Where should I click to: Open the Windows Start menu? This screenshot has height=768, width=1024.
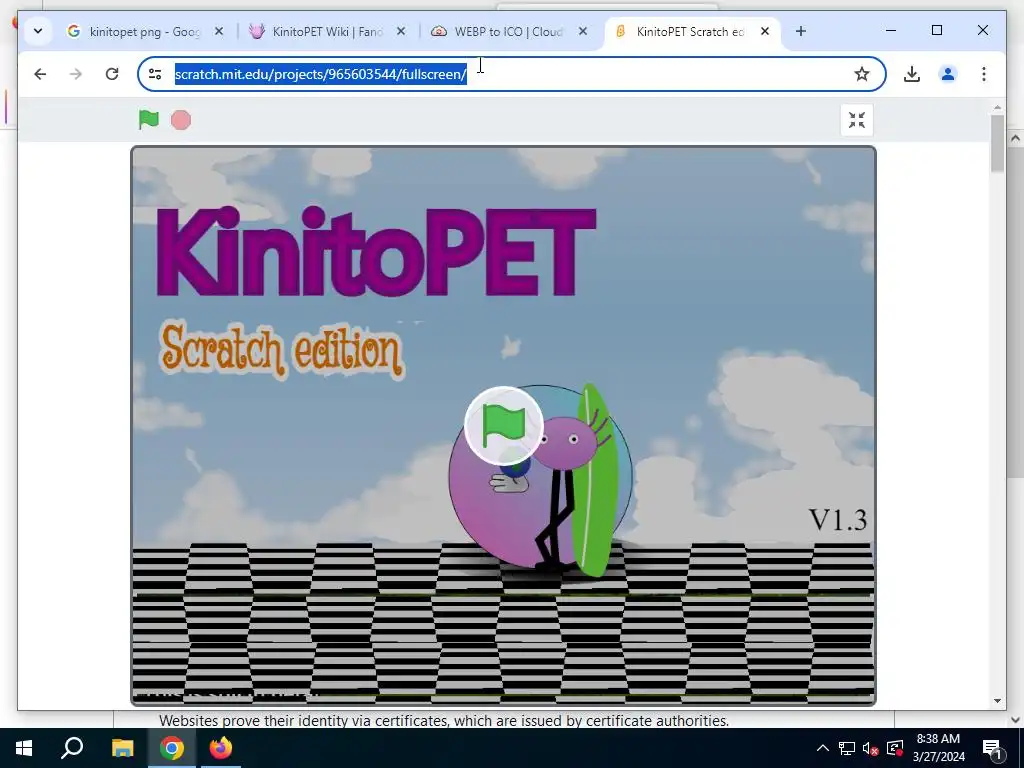point(24,748)
